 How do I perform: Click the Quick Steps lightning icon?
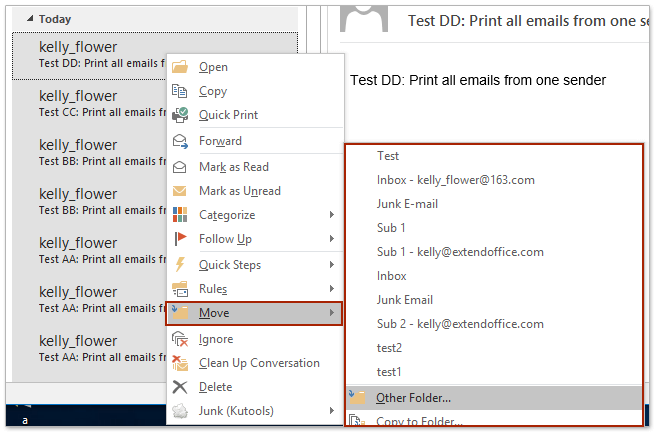pyautogui.click(x=180, y=265)
